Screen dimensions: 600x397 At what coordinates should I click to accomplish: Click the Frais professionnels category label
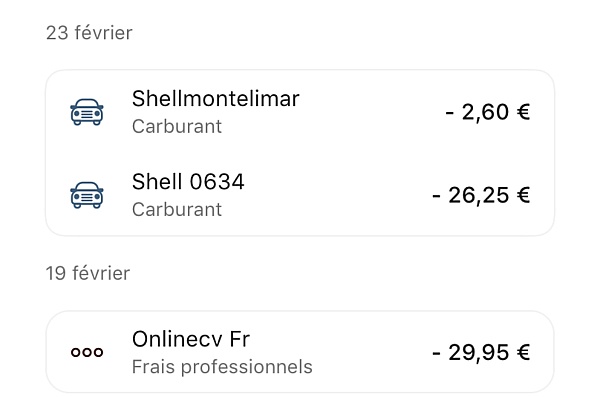(222, 367)
